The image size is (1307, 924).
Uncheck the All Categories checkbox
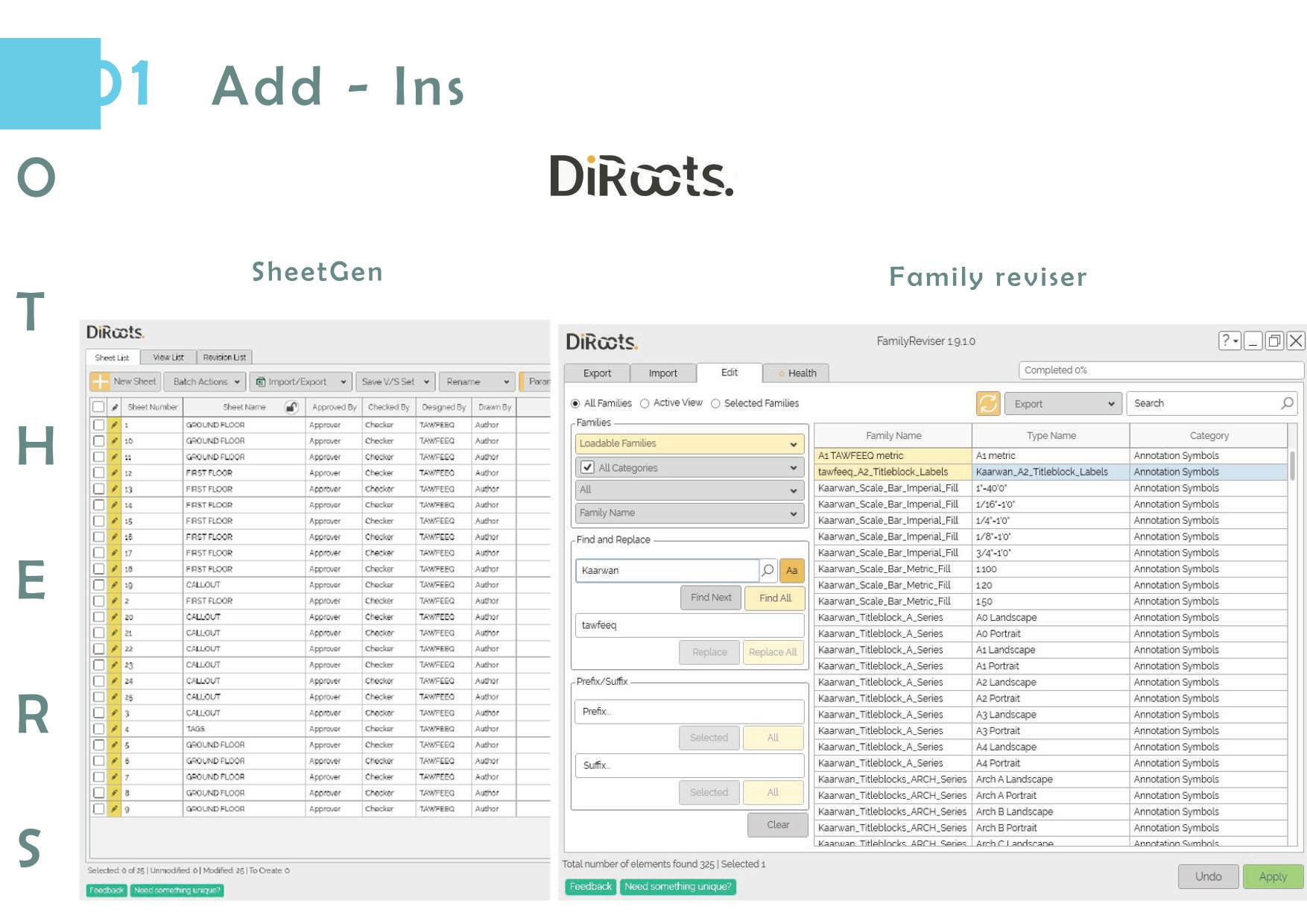click(587, 467)
